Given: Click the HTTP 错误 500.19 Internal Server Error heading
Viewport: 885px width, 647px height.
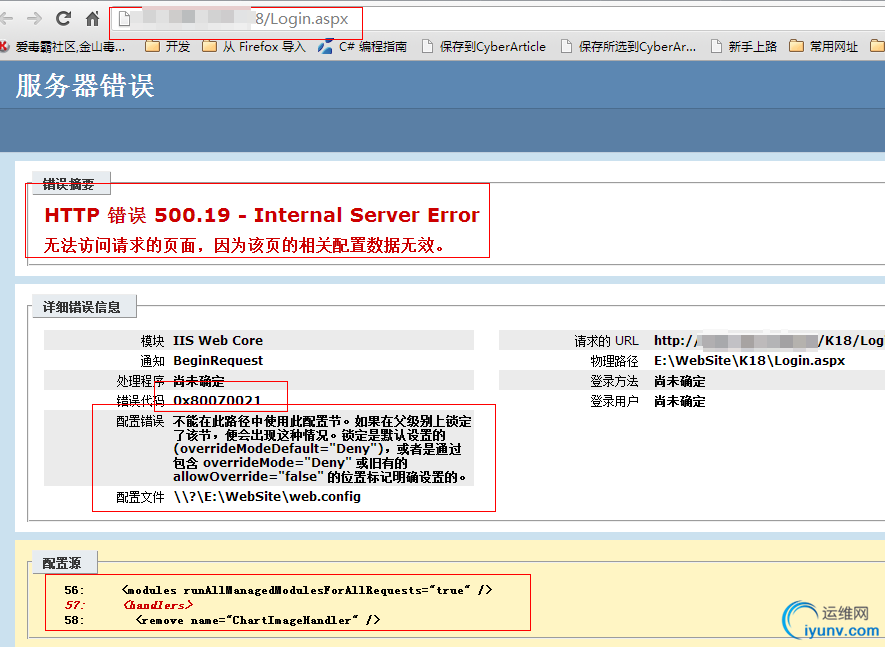Looking at the screenshot, I should [x=262, y=215].
